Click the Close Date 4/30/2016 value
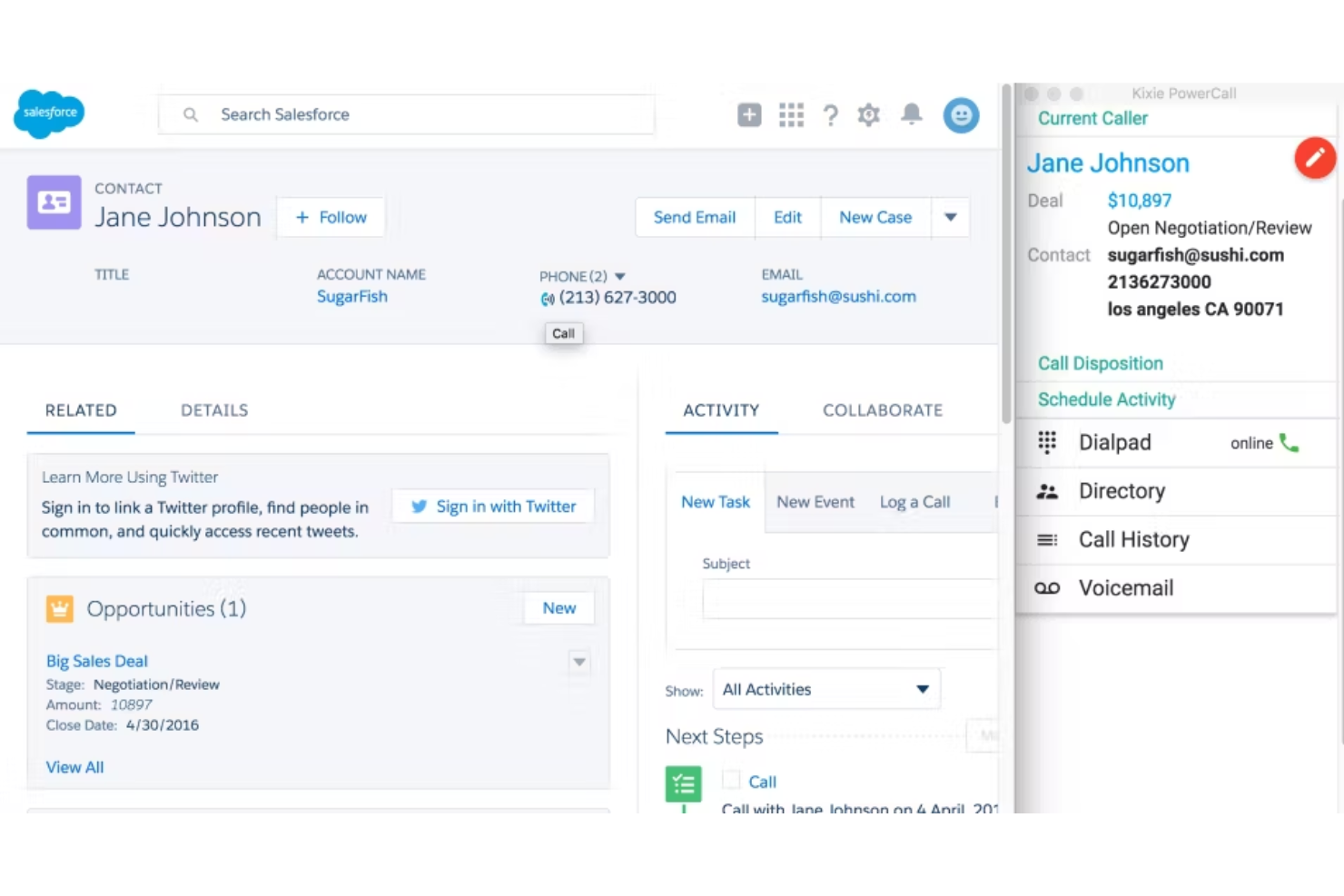 click(x=163, y=725)
